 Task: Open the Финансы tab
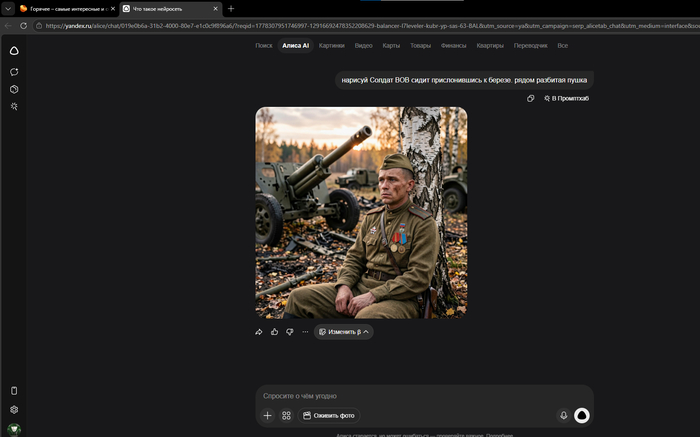[x=454, y=46]
